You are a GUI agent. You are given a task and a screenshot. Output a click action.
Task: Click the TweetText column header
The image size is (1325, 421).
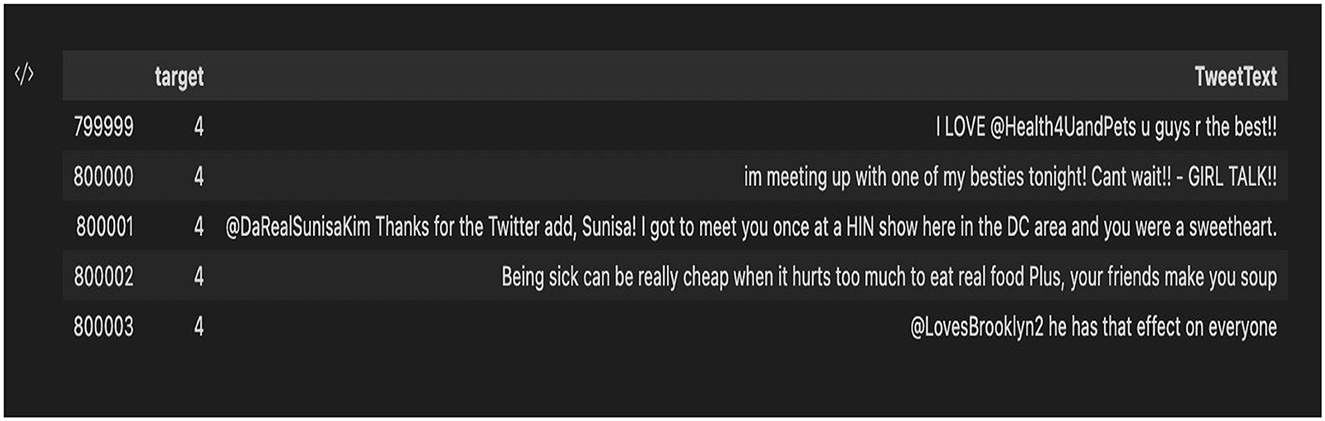(1235, 77)
